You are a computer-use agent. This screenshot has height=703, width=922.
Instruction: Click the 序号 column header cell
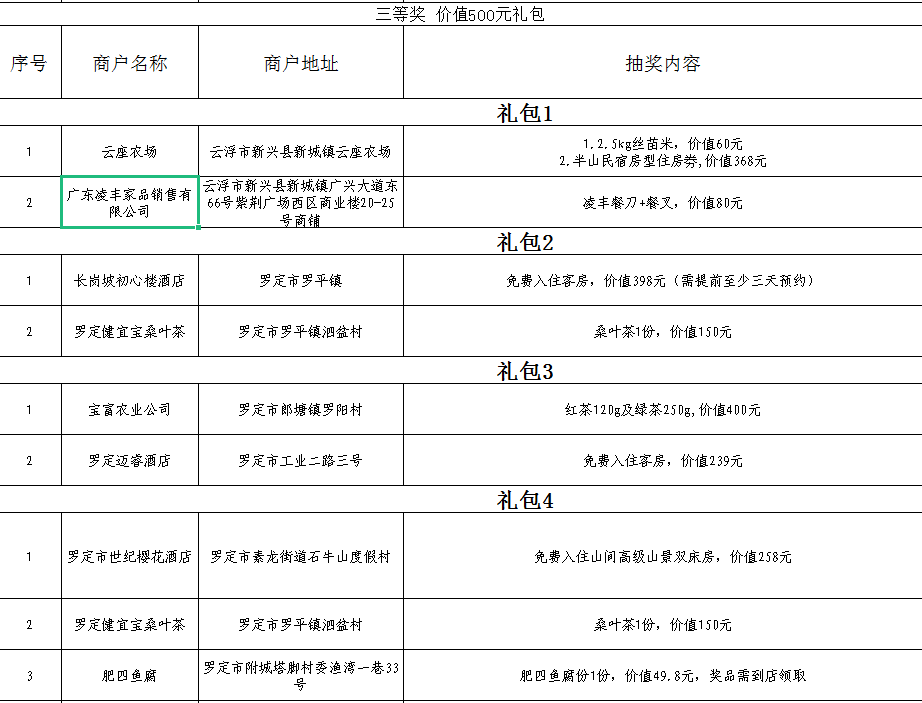pyautogui.click(x=29, y=63)
